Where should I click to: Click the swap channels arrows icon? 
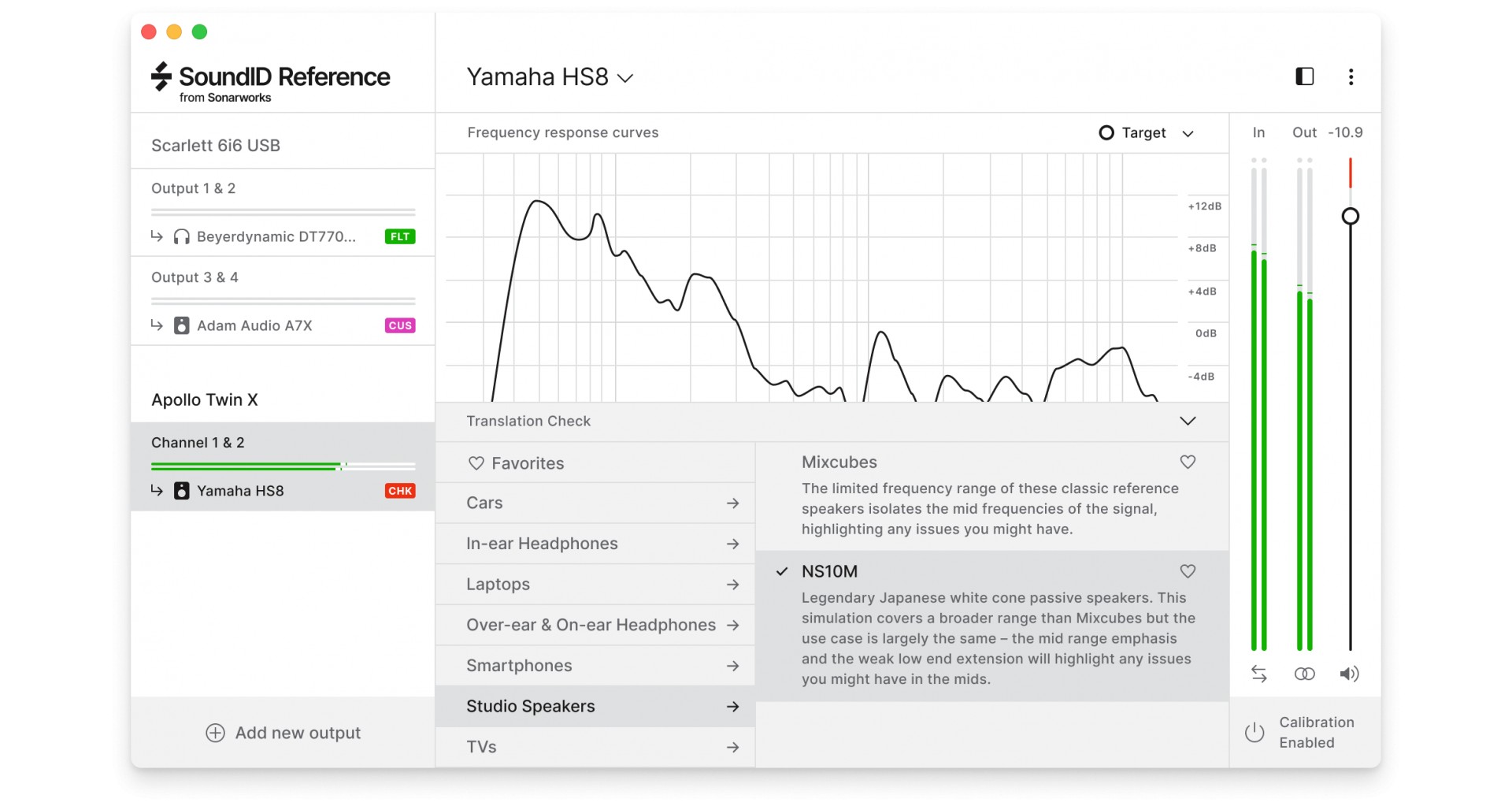click(1258, 674)
